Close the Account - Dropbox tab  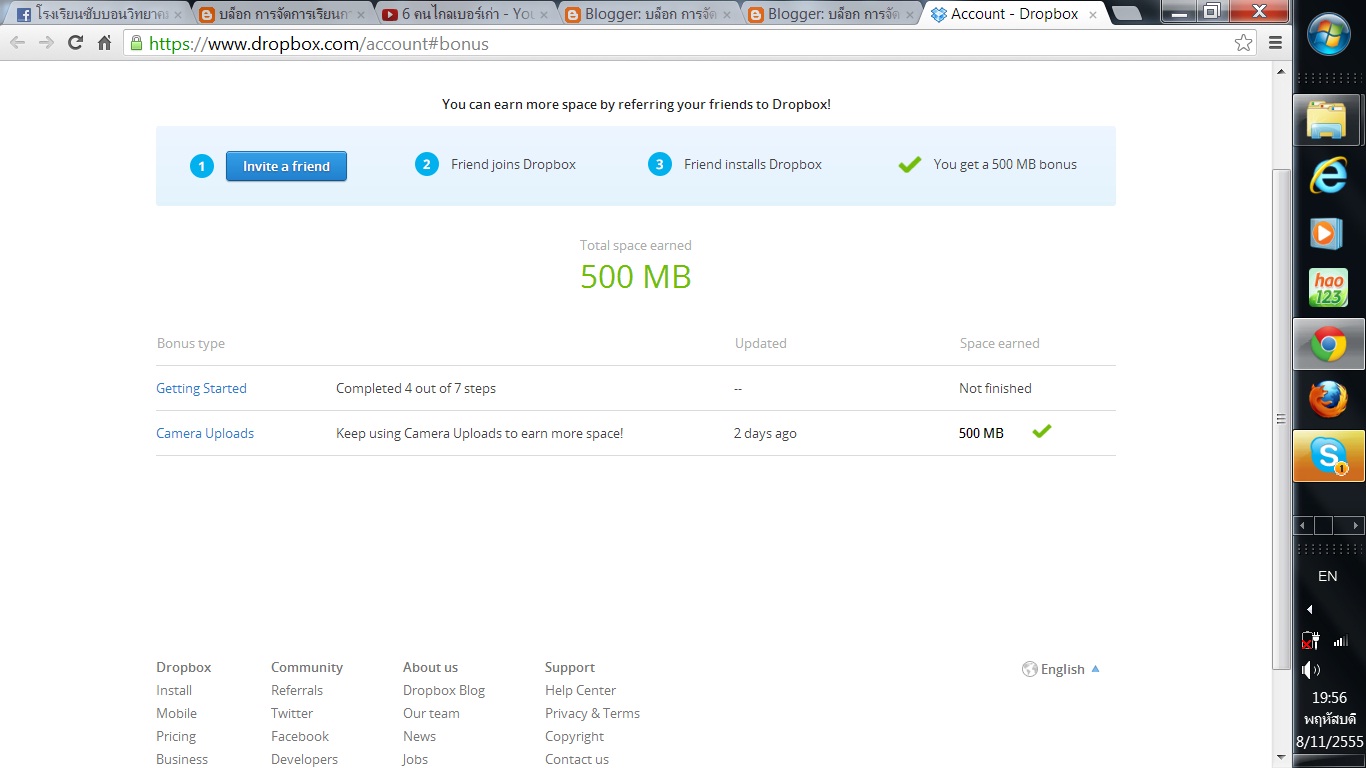pyautogui.click(x=1091, y=15)
